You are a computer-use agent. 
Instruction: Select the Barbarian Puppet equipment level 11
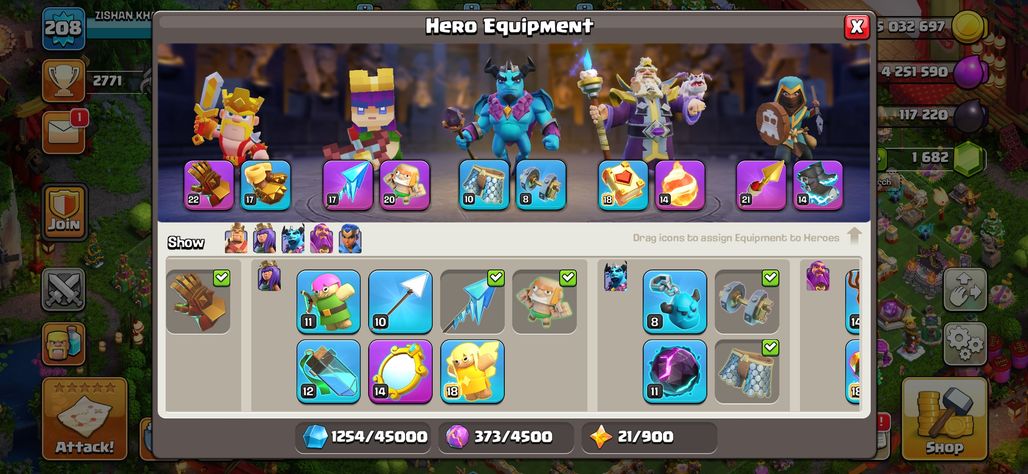328,302
